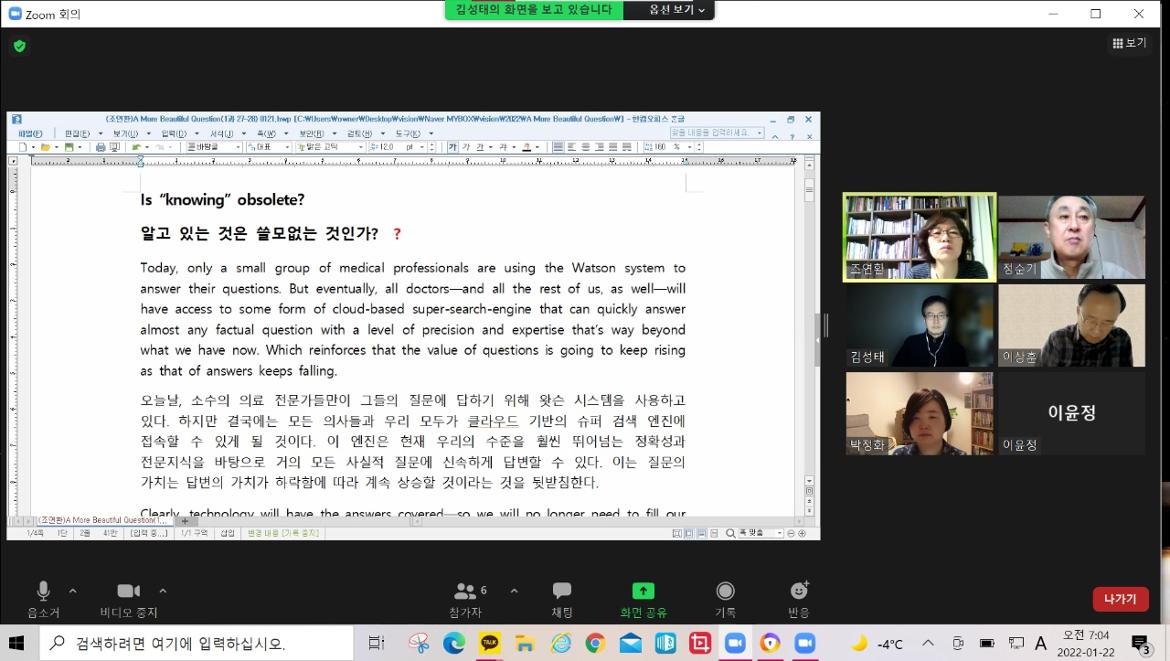Mute microphone with 음소거 button

point(43,591)
